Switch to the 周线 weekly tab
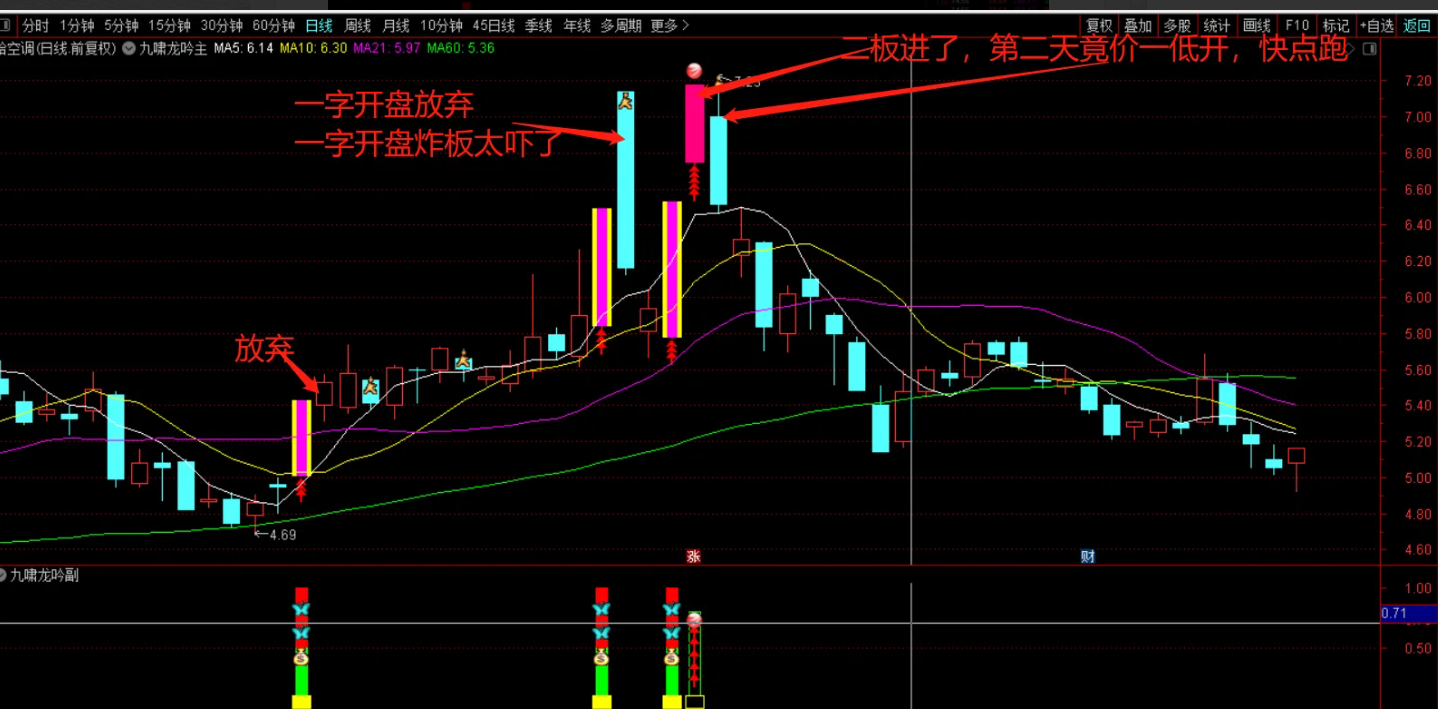 pos(355,25)
